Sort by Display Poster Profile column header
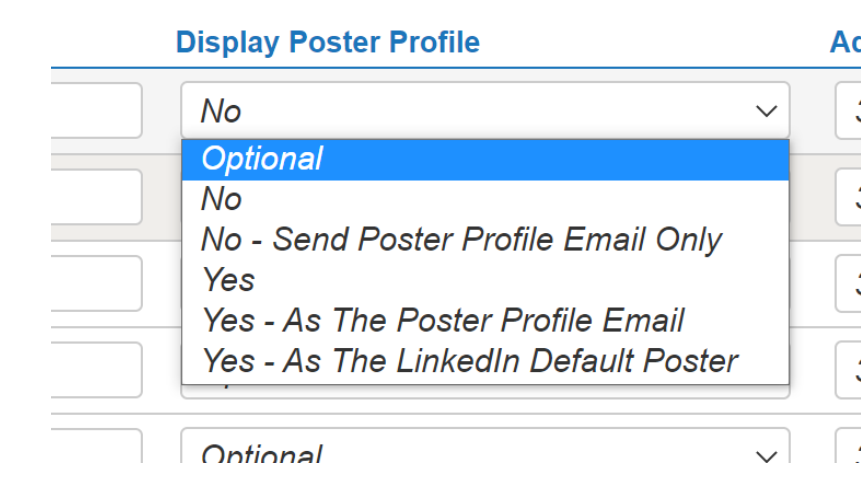 [x=327, y=42]
